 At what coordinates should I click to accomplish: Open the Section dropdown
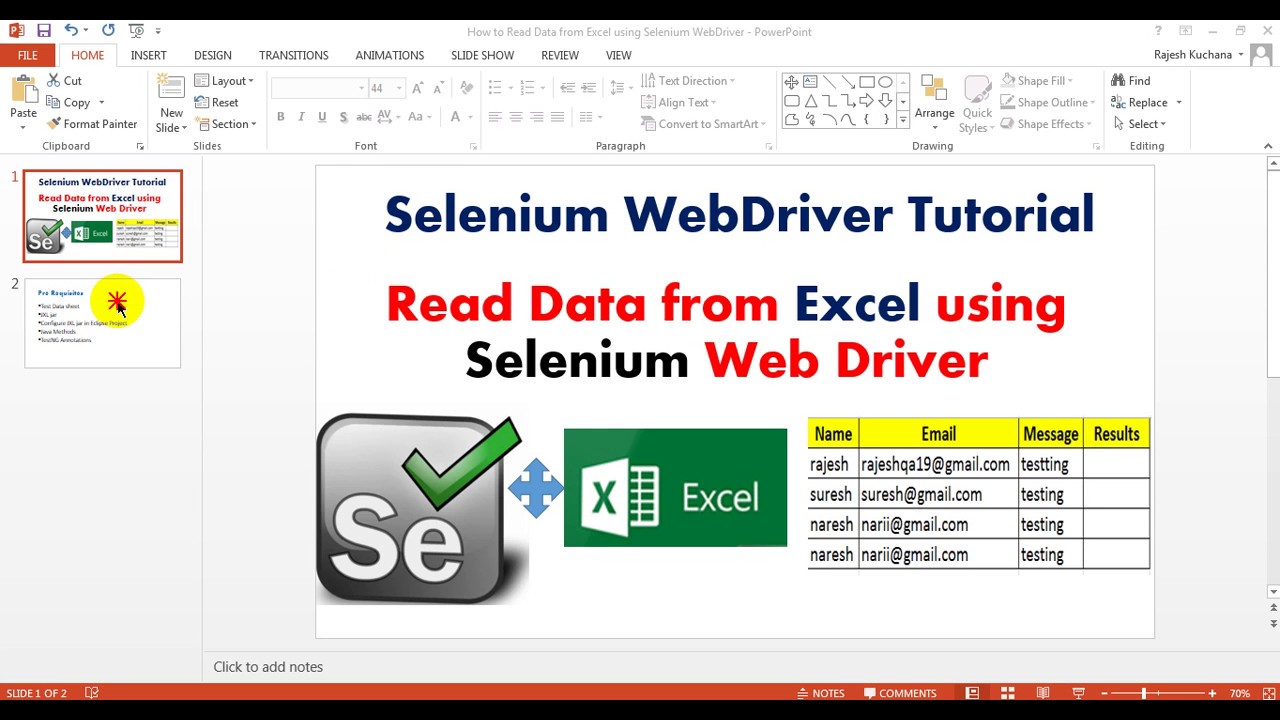(x=226, y=124)
